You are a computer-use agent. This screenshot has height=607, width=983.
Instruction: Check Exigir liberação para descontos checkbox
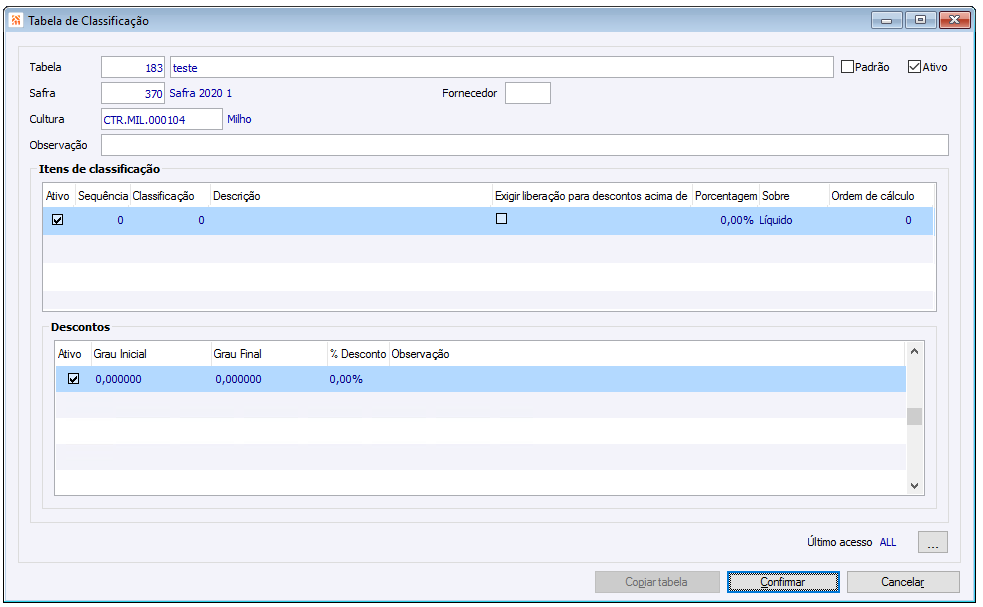tap(502, 219)
